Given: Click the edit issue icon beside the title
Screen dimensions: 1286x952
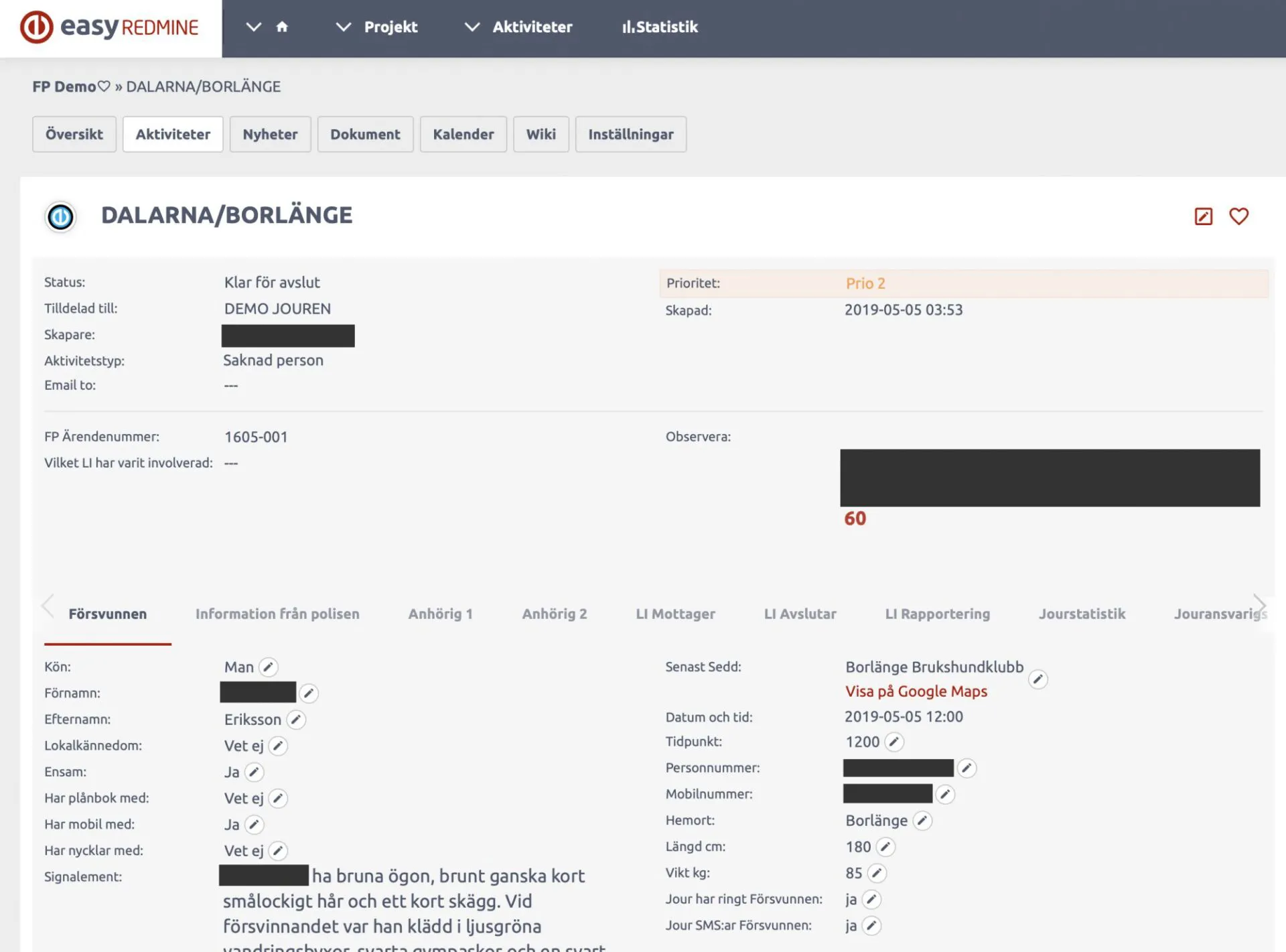Looking at the screenshot, I should [x=1203, y=216].
